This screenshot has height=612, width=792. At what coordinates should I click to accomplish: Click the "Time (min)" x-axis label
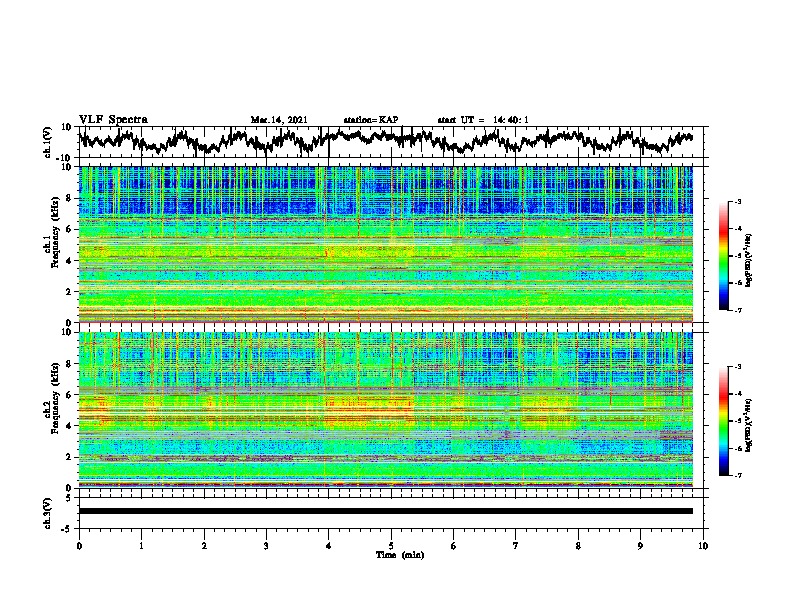400,555
